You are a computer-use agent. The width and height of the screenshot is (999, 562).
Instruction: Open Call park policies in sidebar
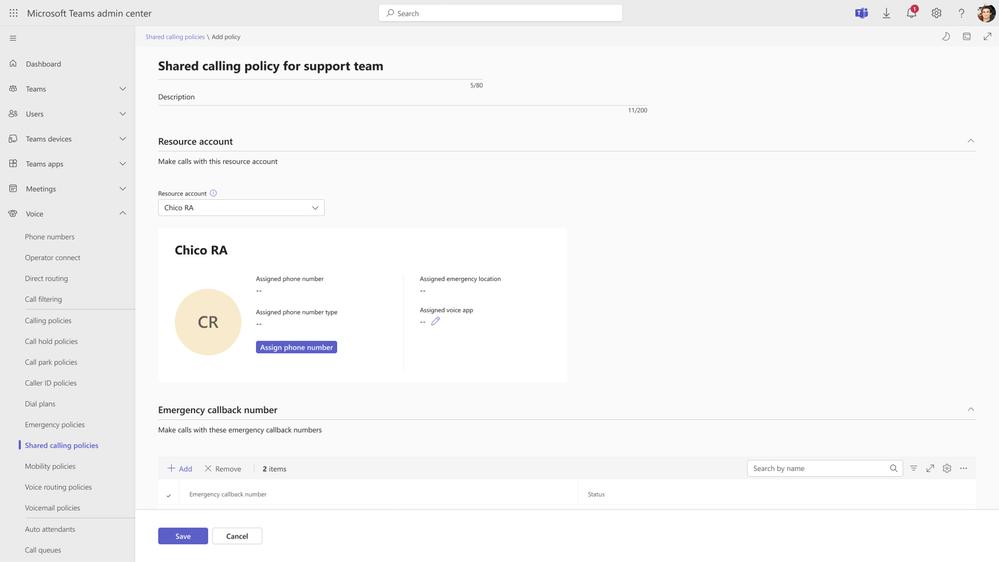click(51, 362)
